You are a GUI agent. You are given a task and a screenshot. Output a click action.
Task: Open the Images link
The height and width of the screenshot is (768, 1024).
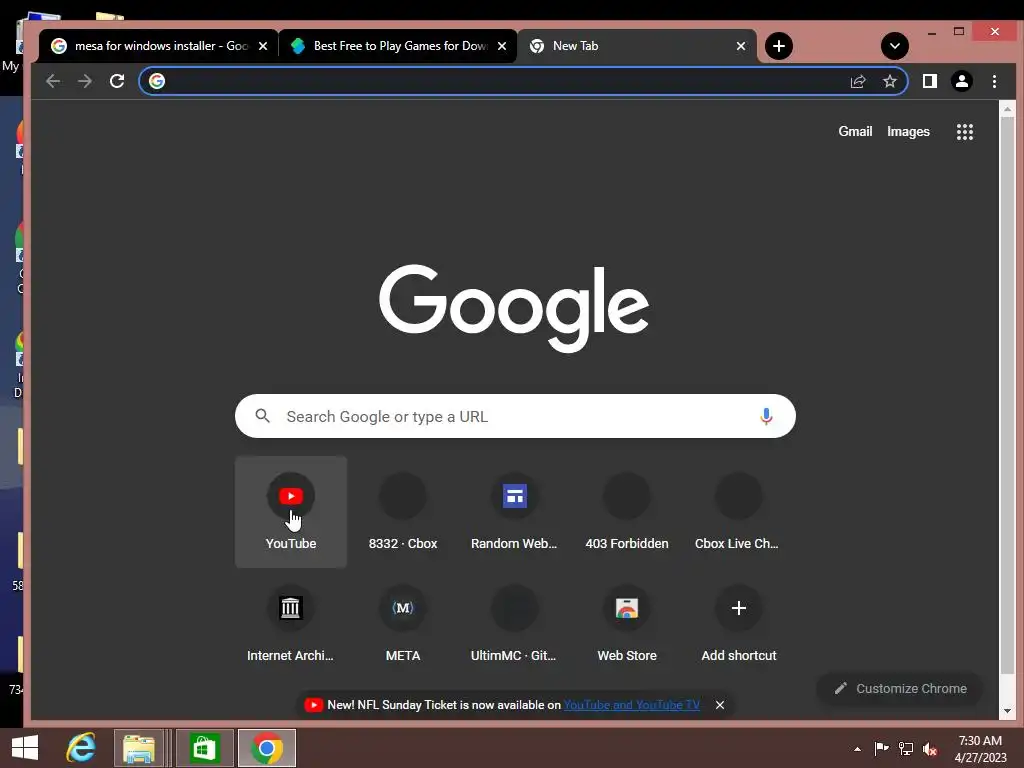click(908, 131)
